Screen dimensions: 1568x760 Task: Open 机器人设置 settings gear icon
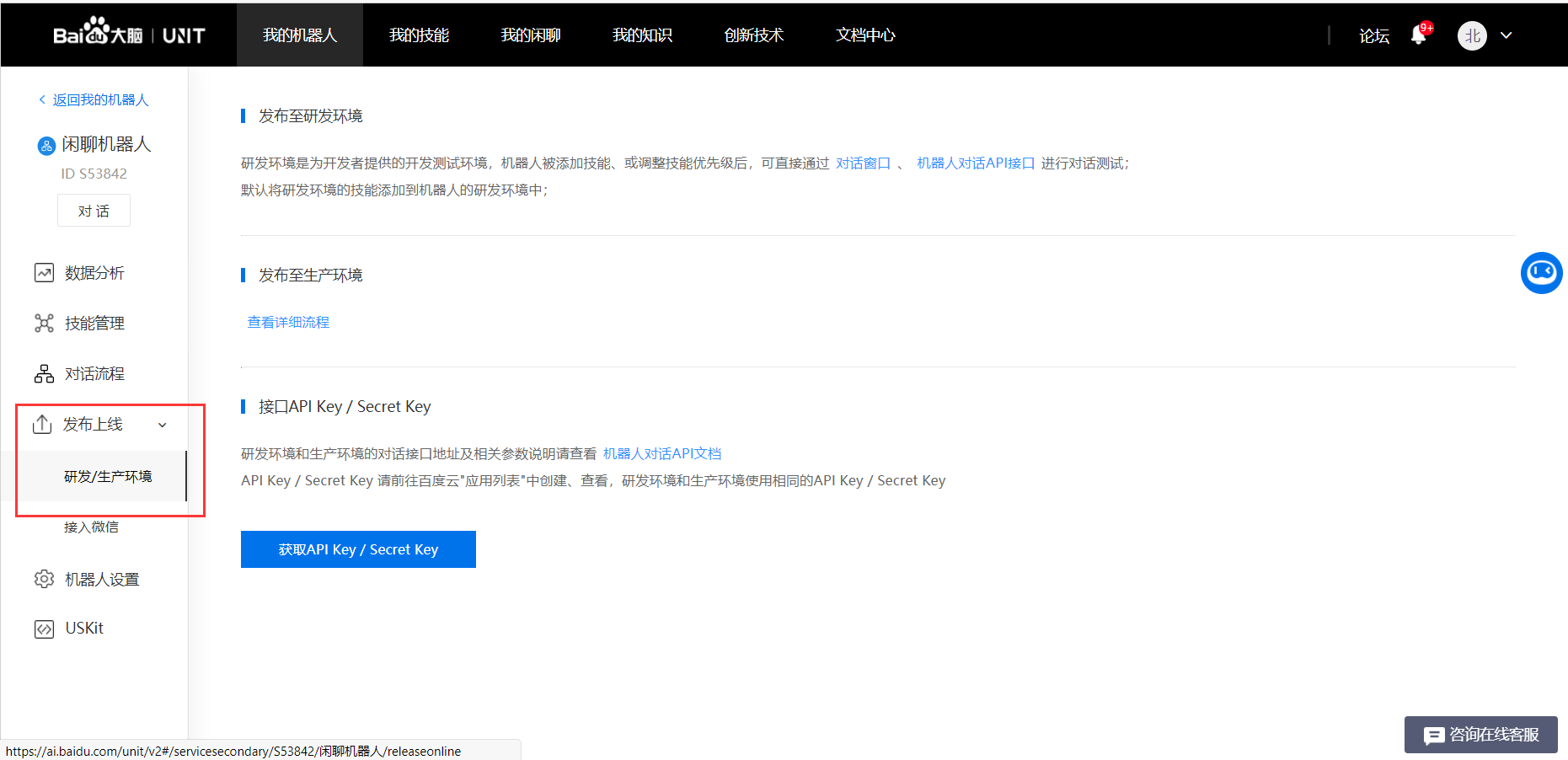tap(44, 579)
